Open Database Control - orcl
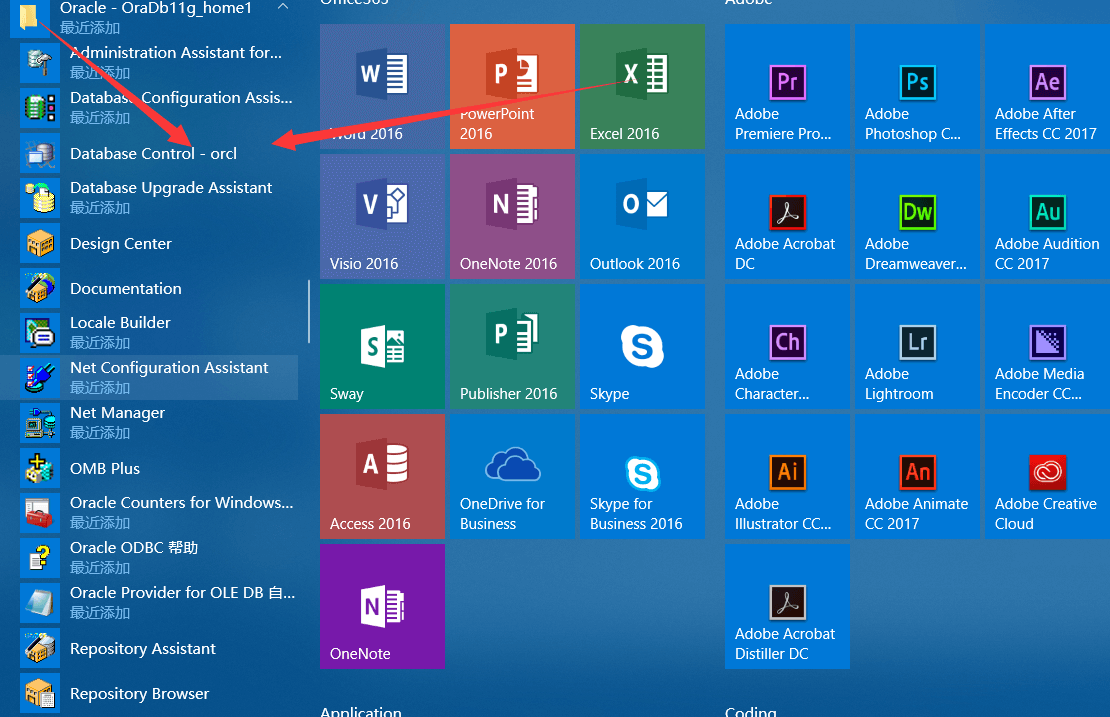The image size is (1110, 717). (149, 153)
